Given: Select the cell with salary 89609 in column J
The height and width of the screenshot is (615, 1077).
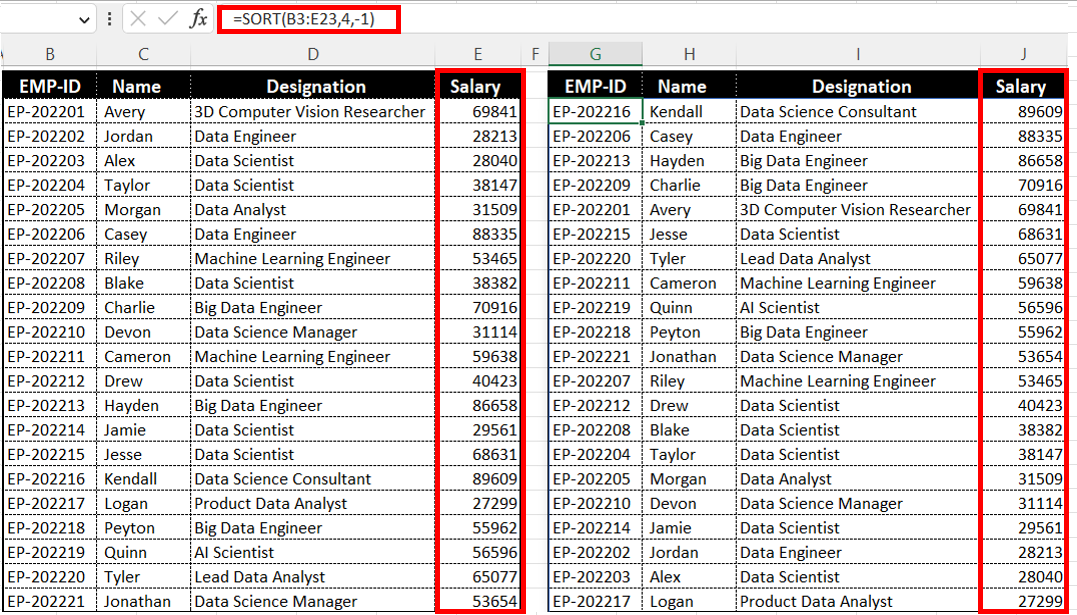Looking at the screenshot, I should pyautogui.click(x=1022, y=111).
